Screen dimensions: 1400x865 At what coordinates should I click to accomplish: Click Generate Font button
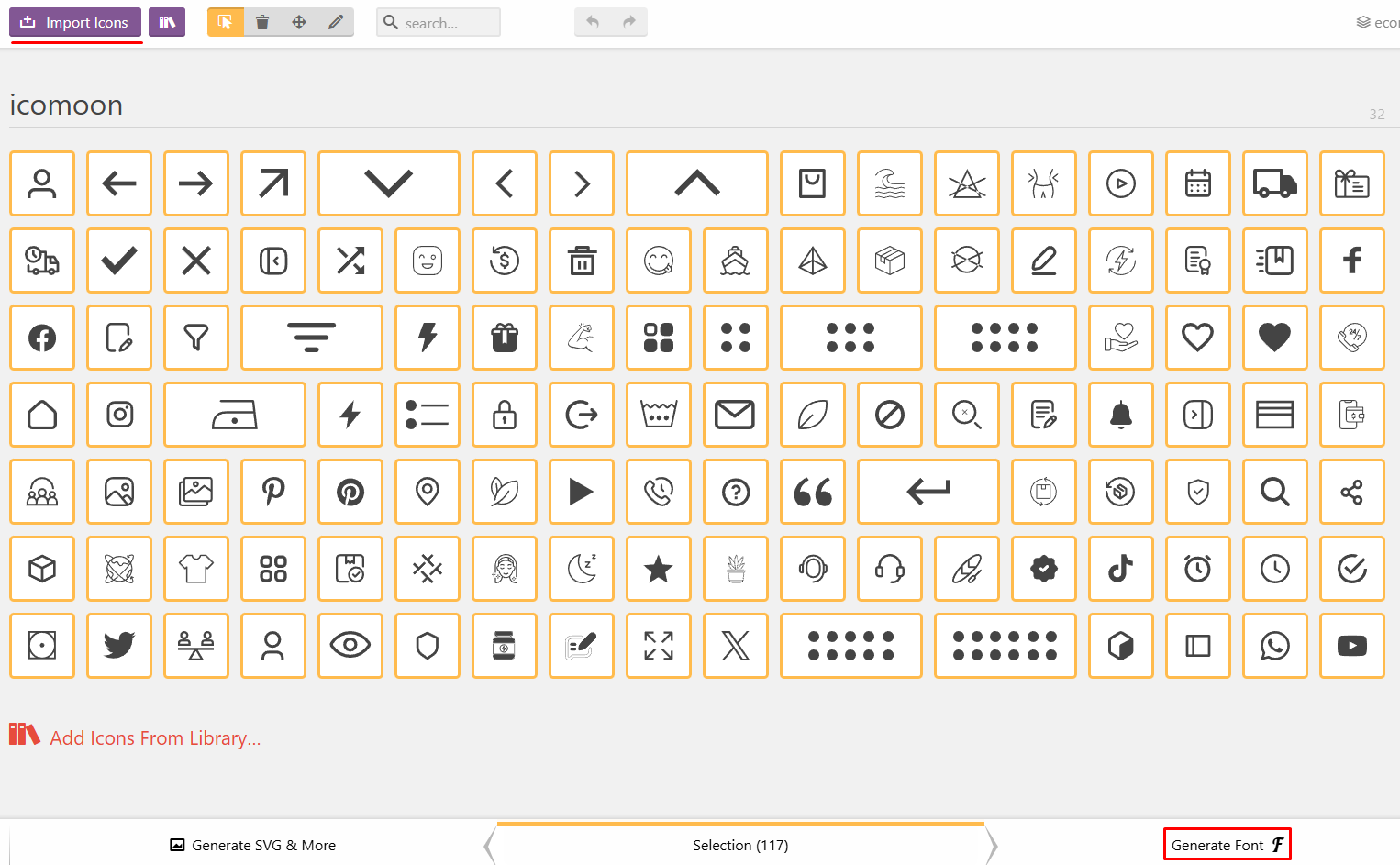tap(1227, 845)
